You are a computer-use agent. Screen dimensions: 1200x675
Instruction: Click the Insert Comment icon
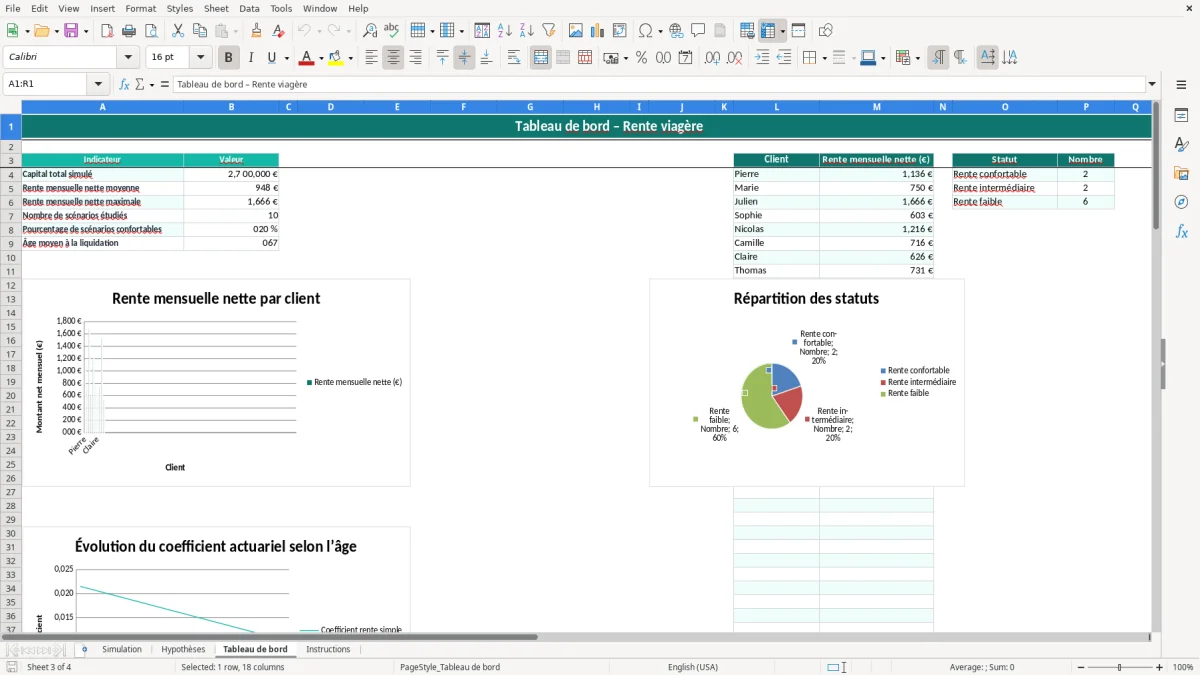pyautogui.click(x=698, y=31)
